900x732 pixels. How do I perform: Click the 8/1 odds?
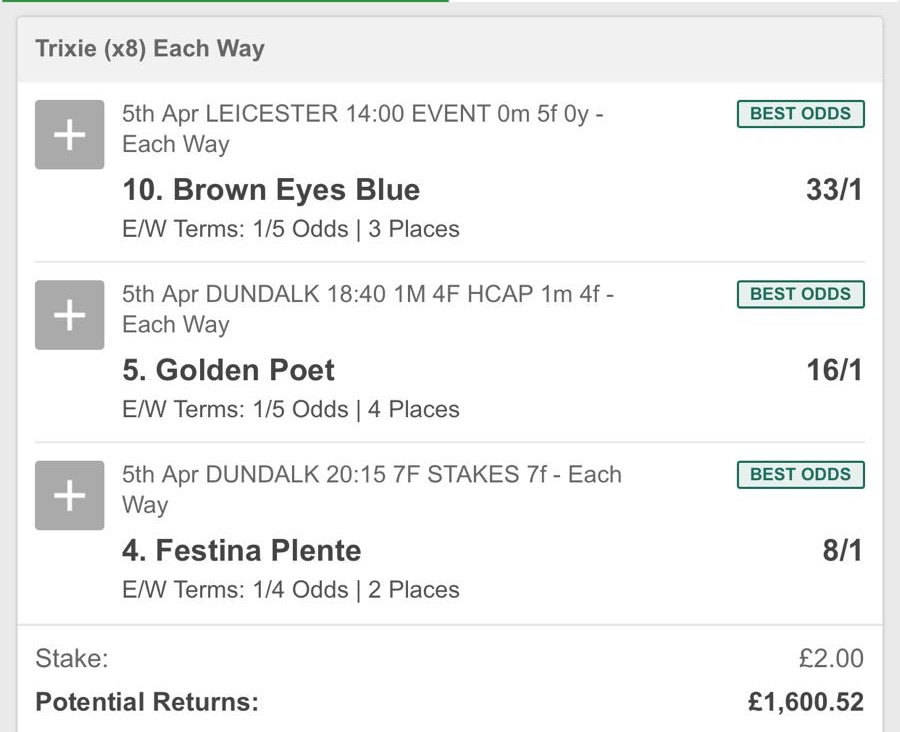[x=842, y=550]
